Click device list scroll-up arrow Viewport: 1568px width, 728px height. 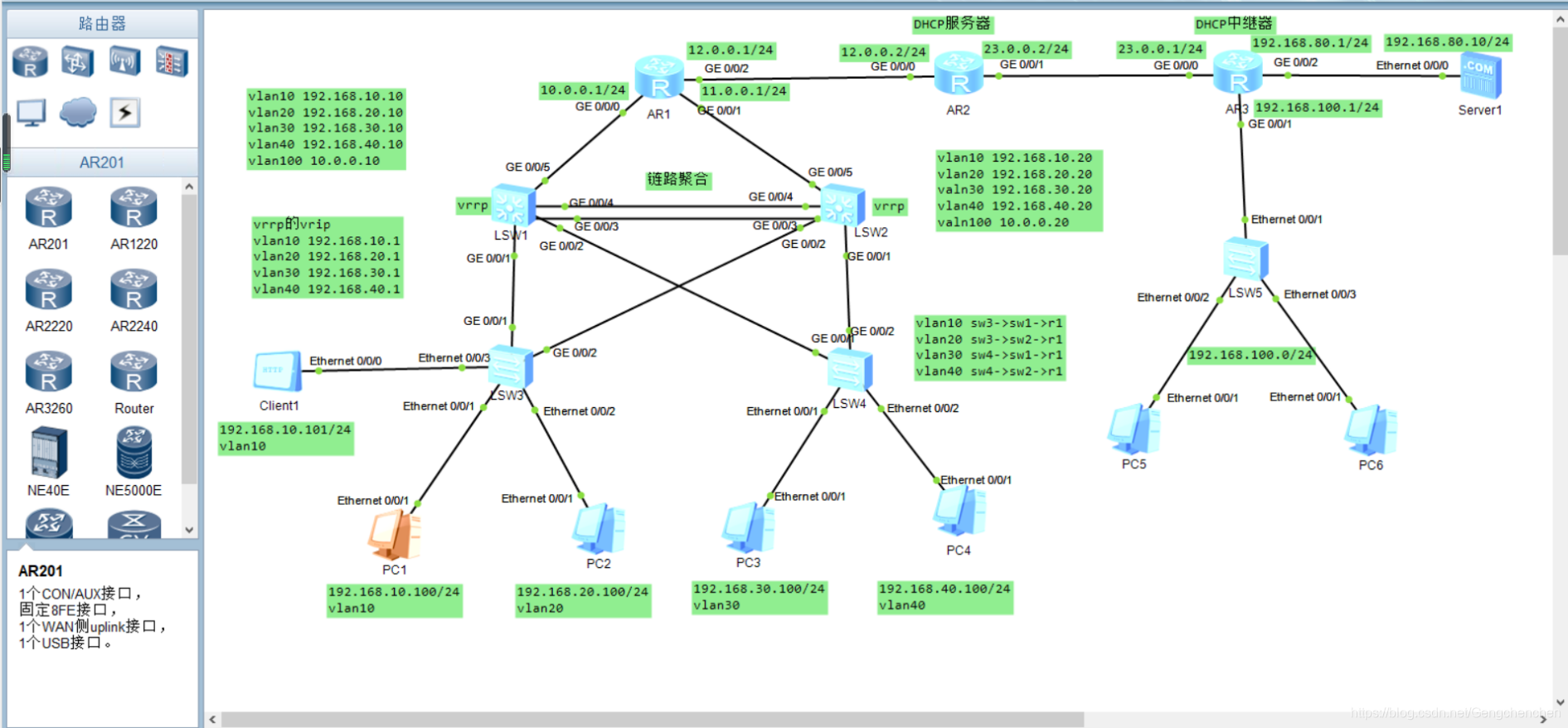189,187
